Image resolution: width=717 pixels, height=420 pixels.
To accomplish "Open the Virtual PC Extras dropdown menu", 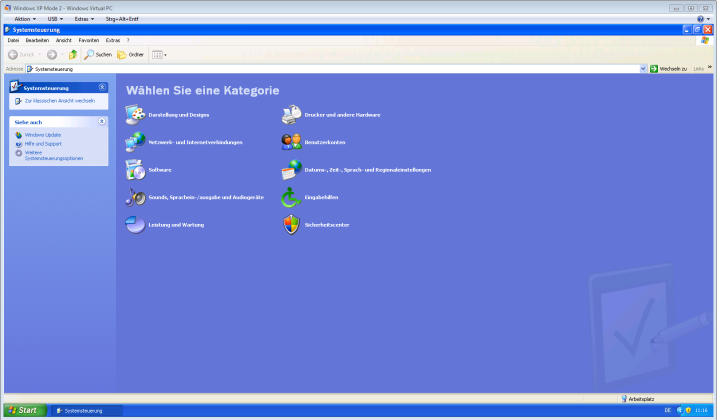I will [84, 19].
